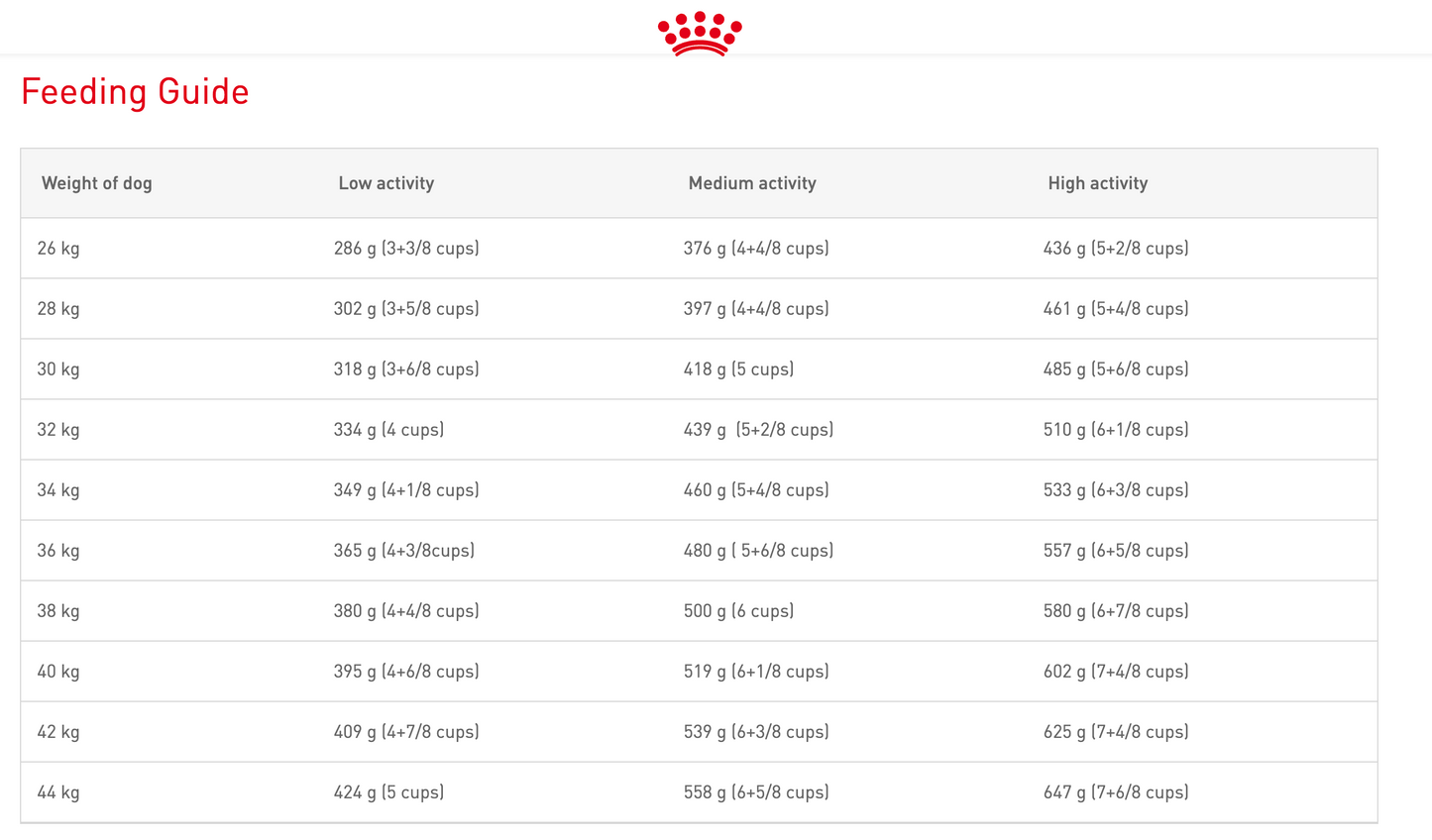This screenshot has width=1432, height=840.
Task: Select the 42 kg weight cell
Action: (x=58, y=732)
